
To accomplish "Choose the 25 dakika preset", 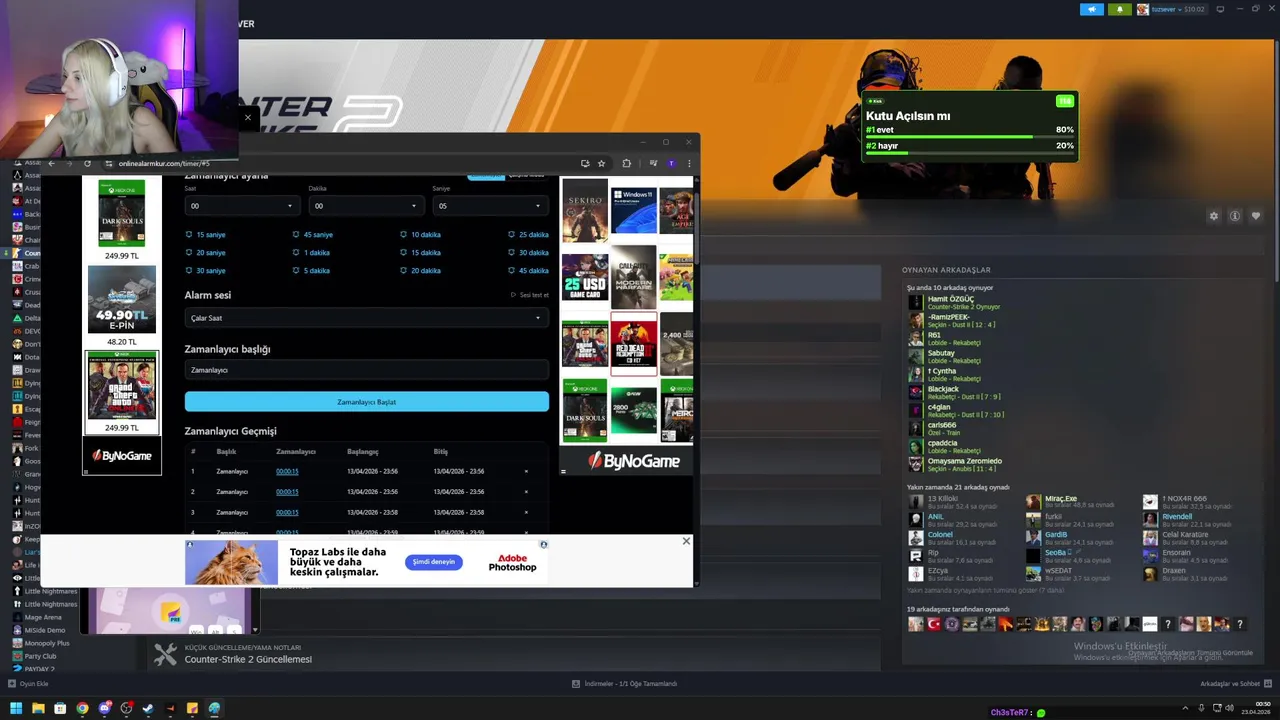I will pos(528,235).
